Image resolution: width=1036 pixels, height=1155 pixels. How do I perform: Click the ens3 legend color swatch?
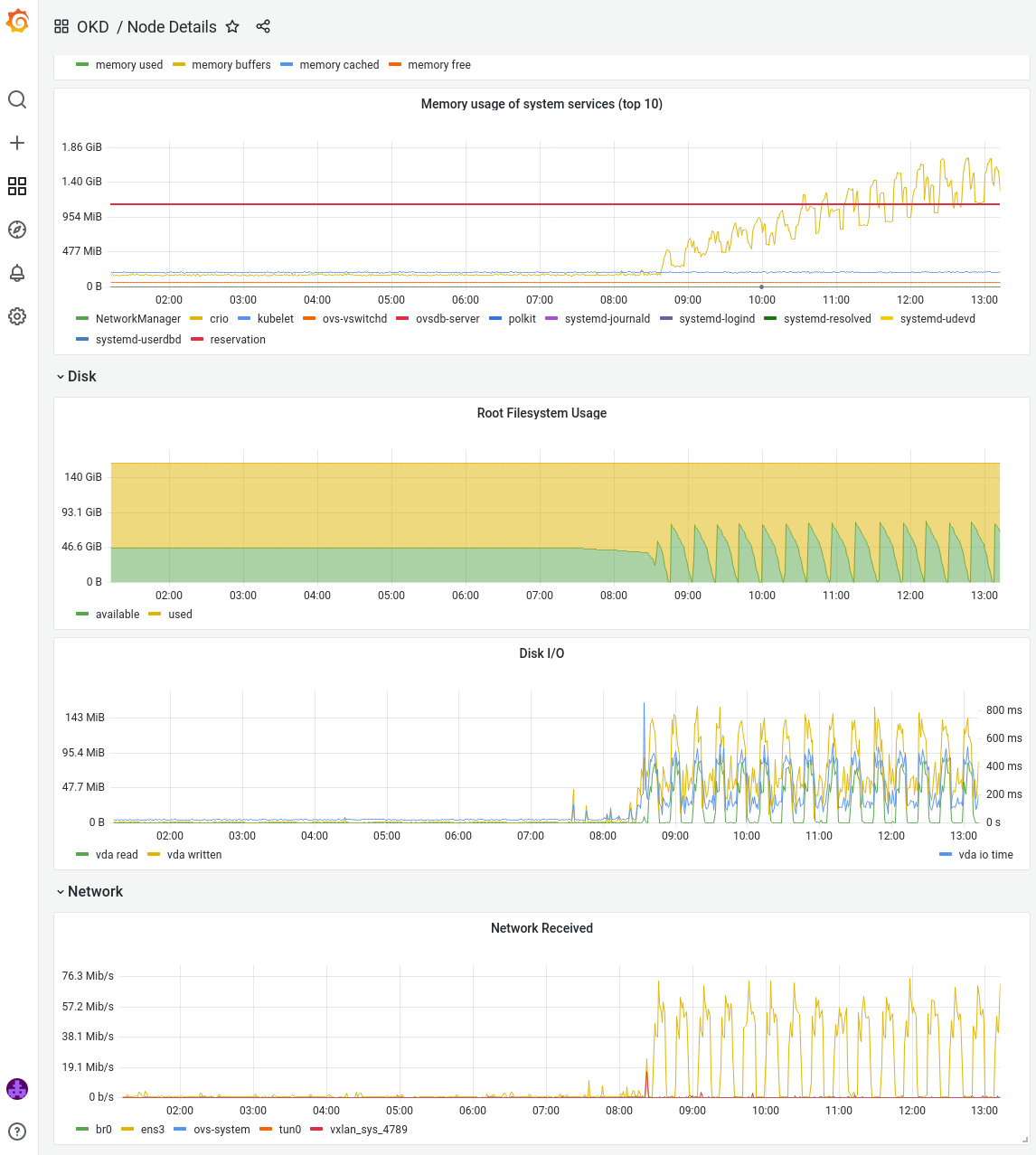point(127,1130)
